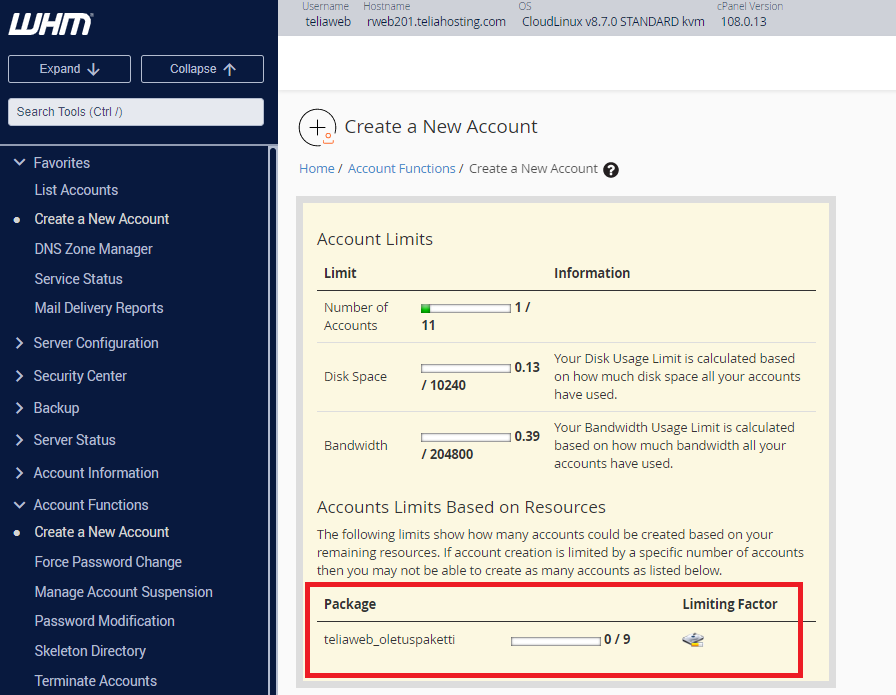The image size is (896, 695).
Task: Click the cPanel version 108.0.13
Action: 743,22
